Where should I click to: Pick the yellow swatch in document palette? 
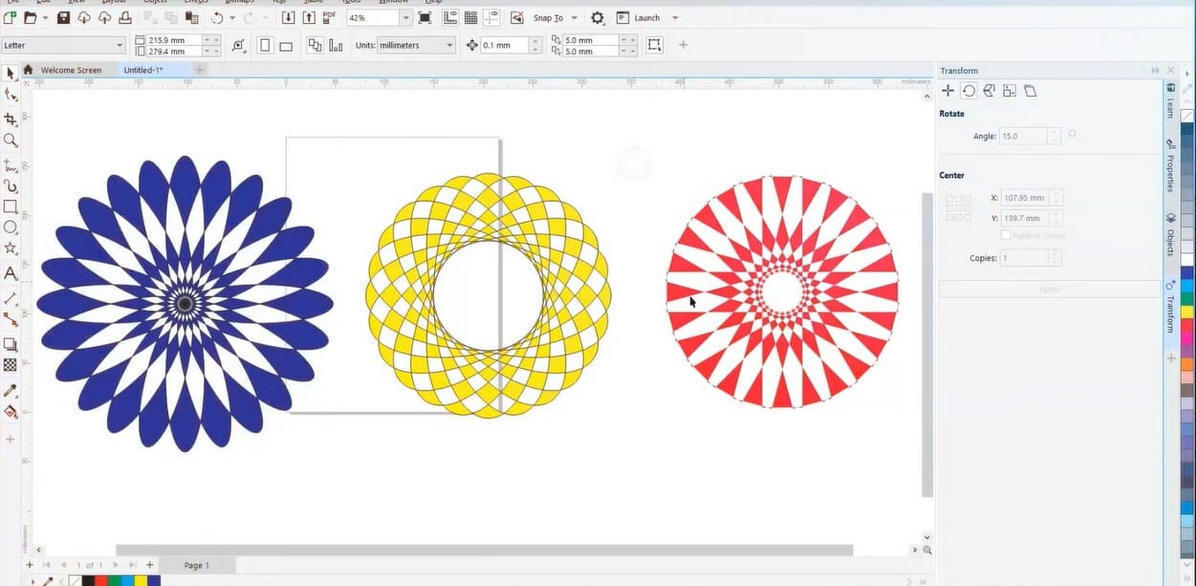click(141, 581)
